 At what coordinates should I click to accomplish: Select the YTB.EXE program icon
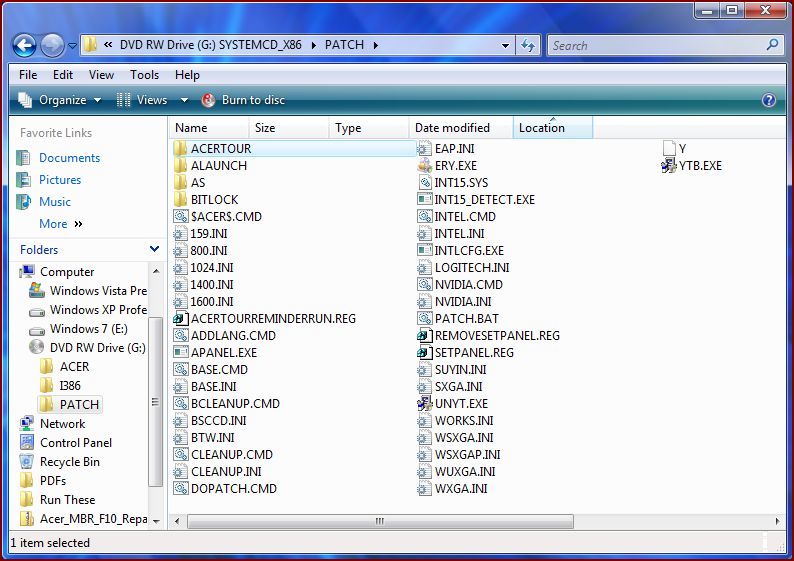(669, 166)
